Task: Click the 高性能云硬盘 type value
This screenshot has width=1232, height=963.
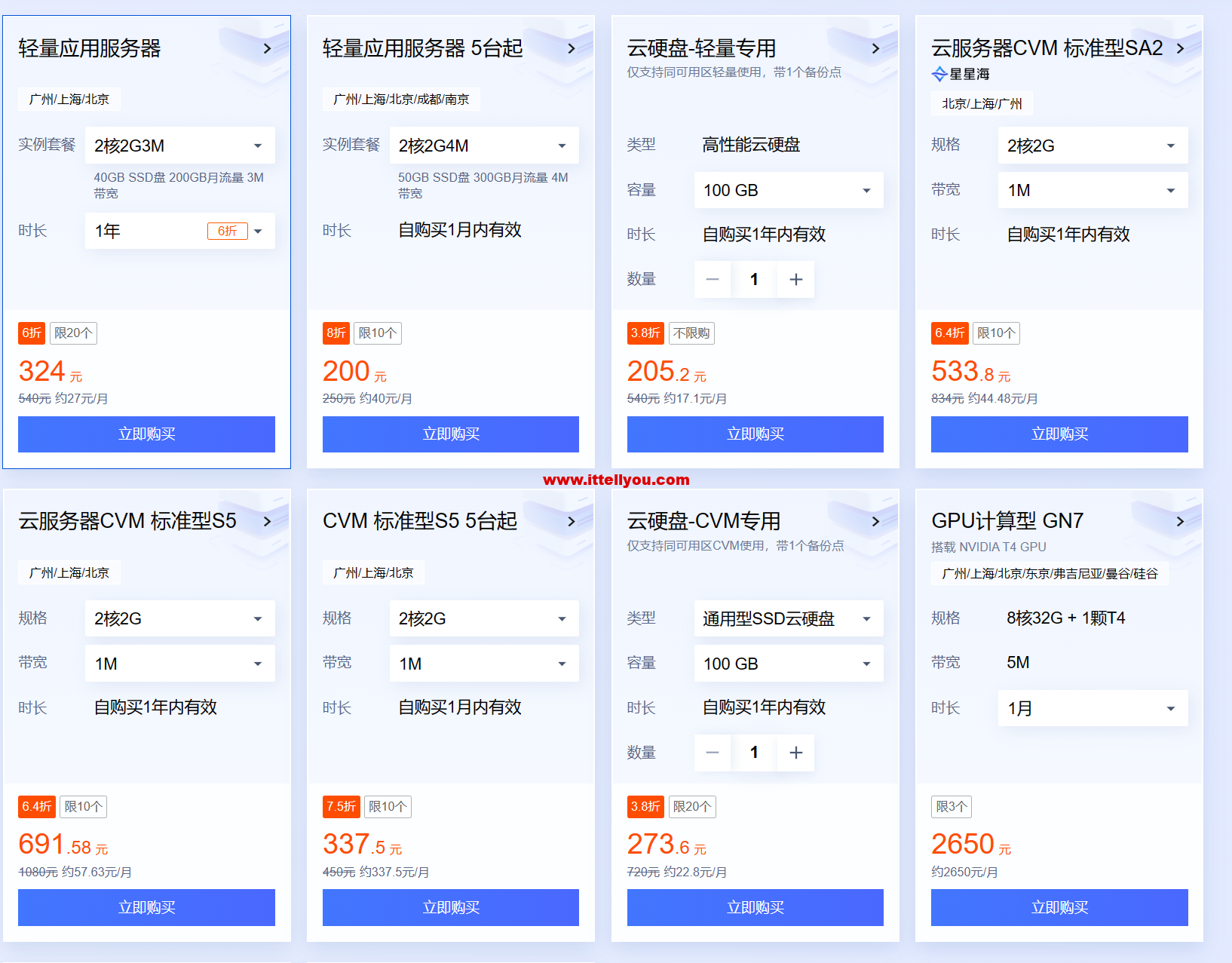Action: click(751, 145)
